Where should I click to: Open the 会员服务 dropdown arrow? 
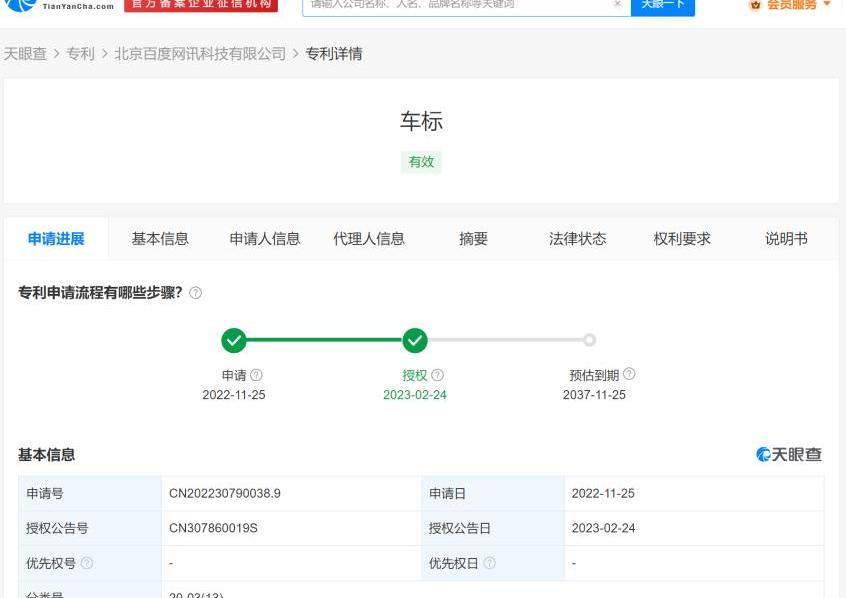[827, 4]
